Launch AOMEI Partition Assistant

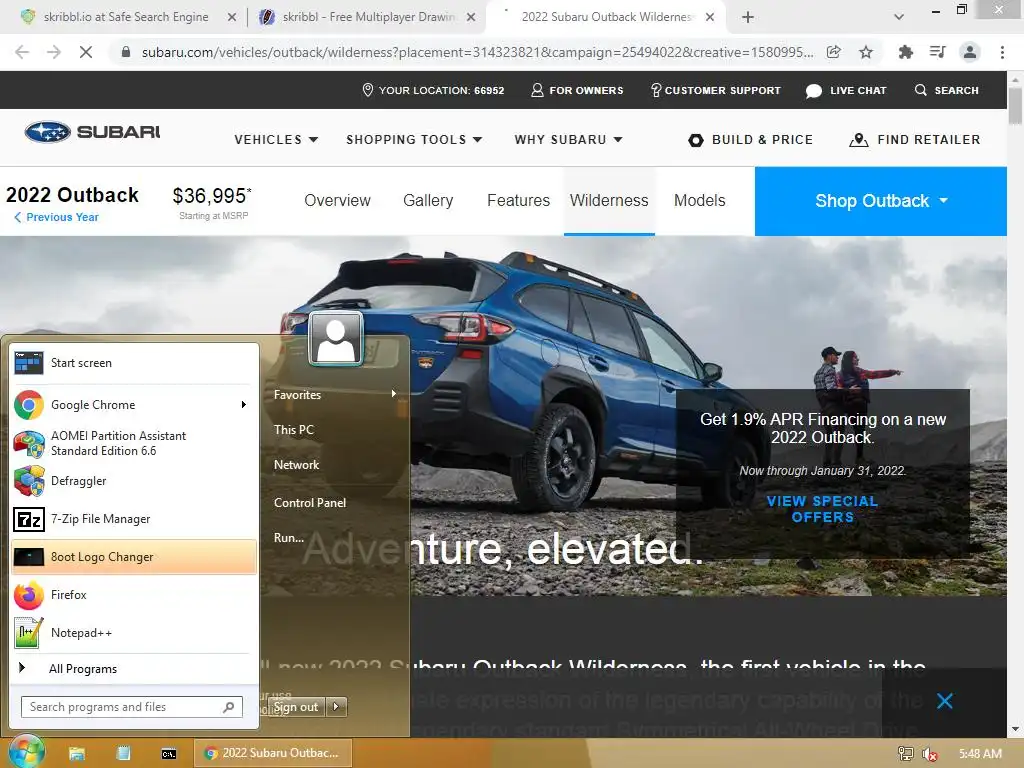pyautogui.click(x=134, y=443)
